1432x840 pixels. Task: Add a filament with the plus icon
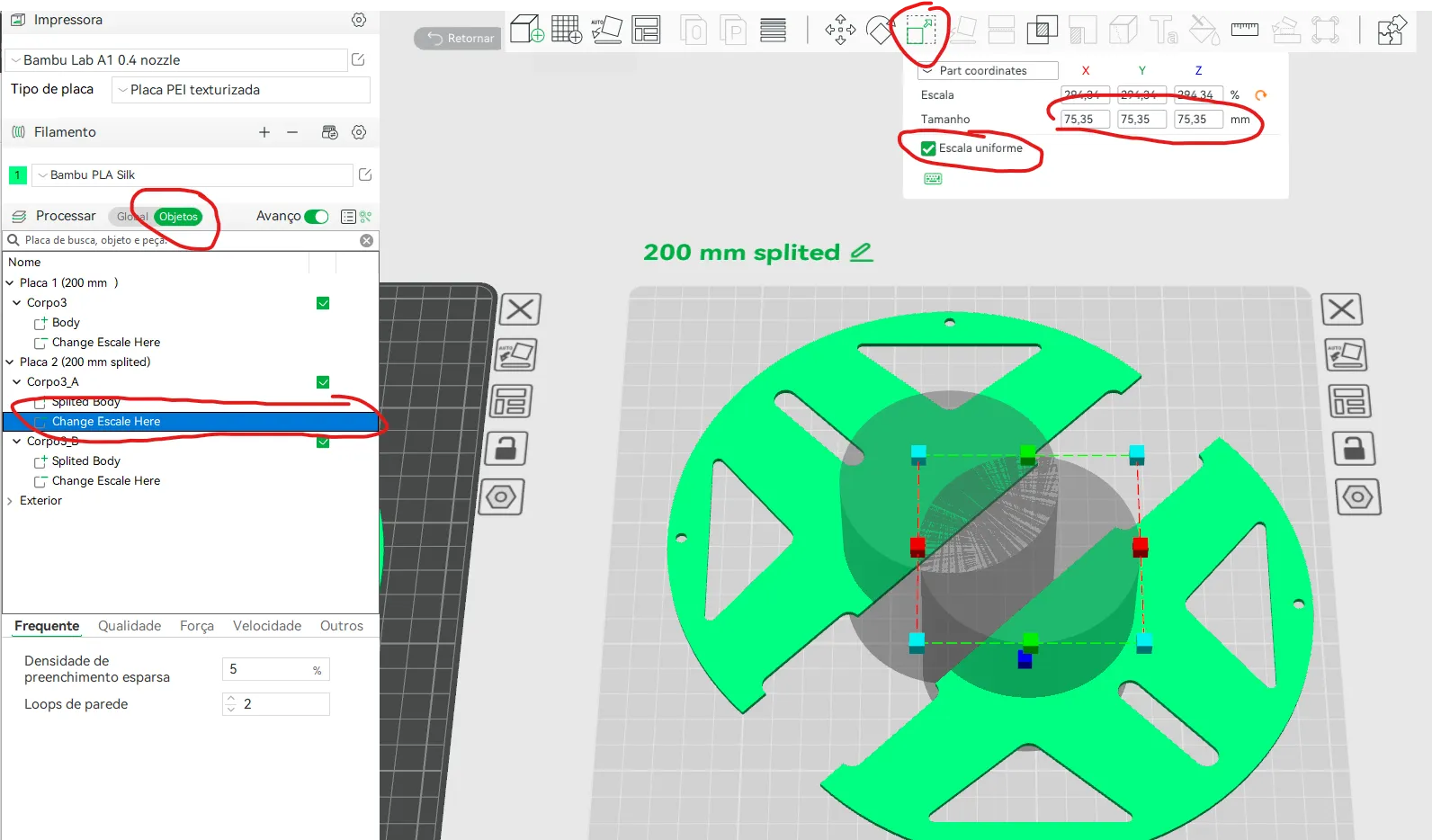264,132
